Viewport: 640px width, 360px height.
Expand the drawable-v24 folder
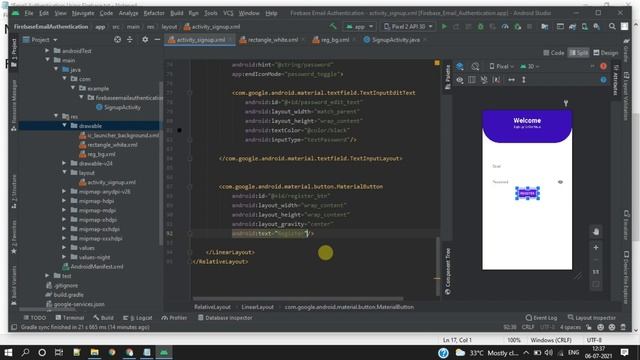coord(64,163)
